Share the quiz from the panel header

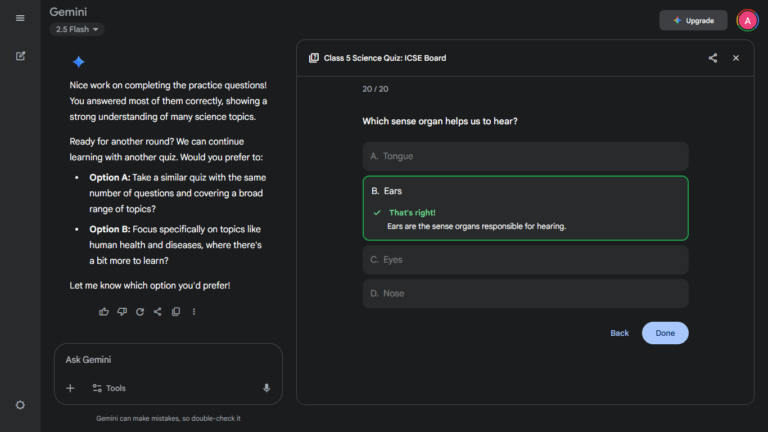pos(713,58)
